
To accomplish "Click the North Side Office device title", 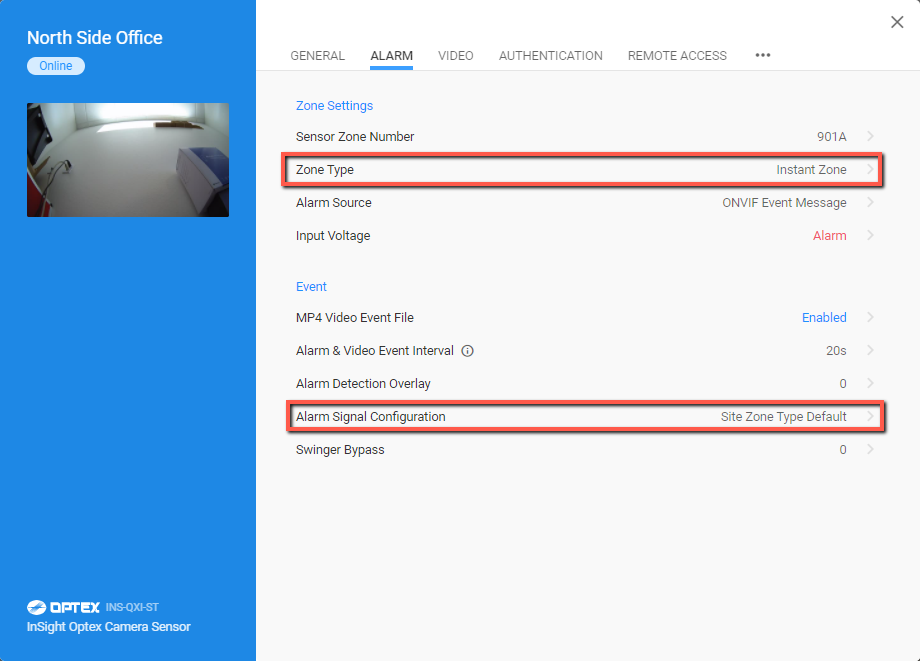I will click(x=94, y=38).
